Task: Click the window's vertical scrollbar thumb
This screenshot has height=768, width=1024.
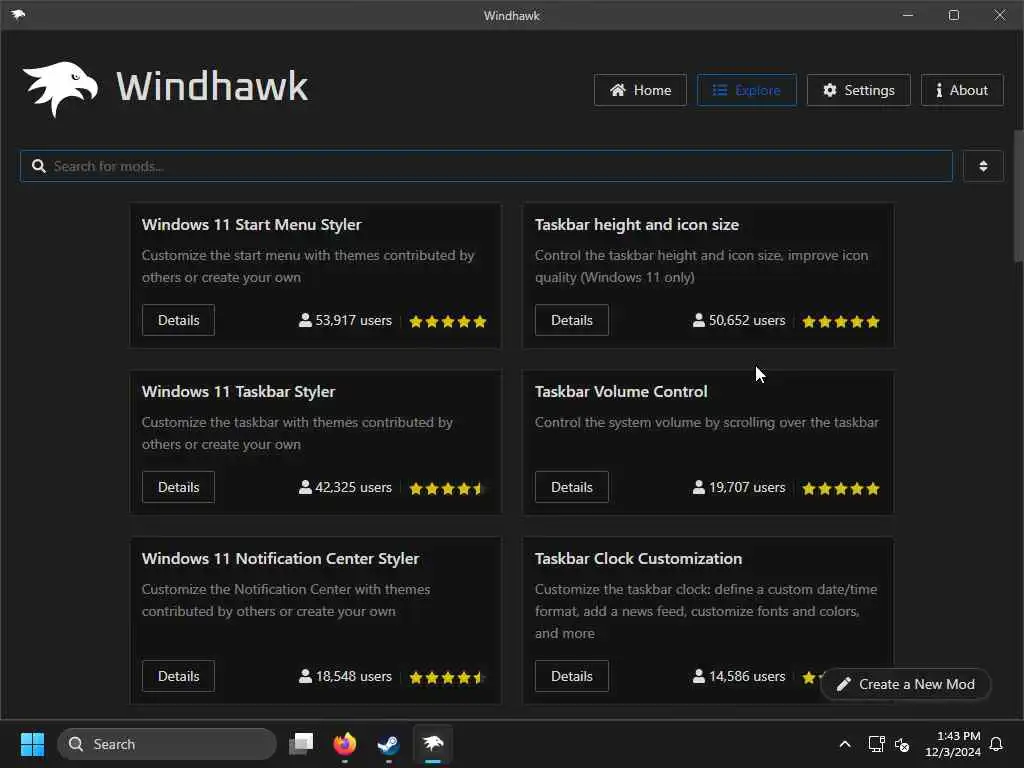Action: point(1018,196)
